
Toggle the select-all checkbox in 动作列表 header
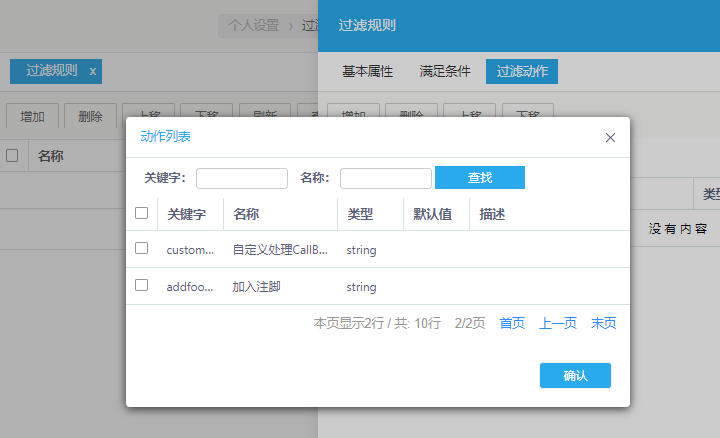click(141, 213)
